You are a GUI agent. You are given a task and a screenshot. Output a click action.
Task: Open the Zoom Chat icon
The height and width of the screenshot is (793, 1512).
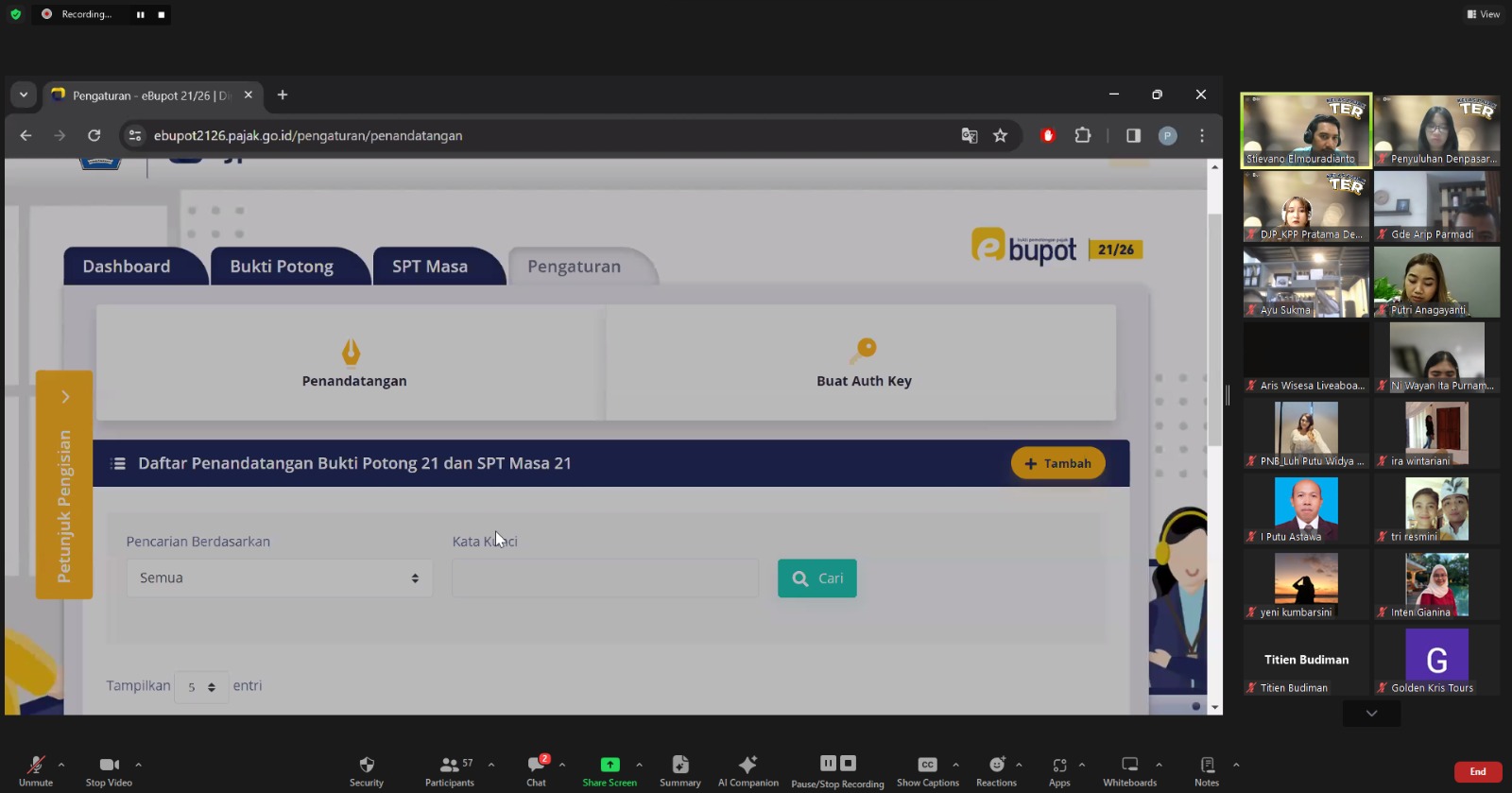pyautogui.click(x=536, y=765)
